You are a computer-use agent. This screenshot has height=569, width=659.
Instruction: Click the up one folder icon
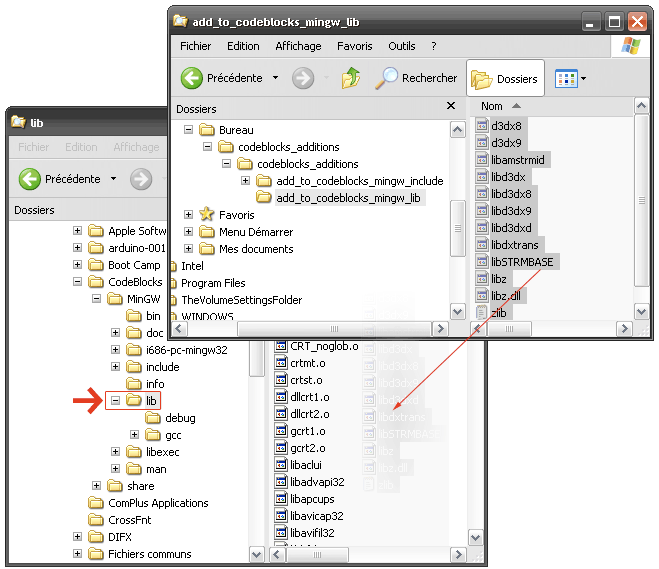click(x=350, y=78)
